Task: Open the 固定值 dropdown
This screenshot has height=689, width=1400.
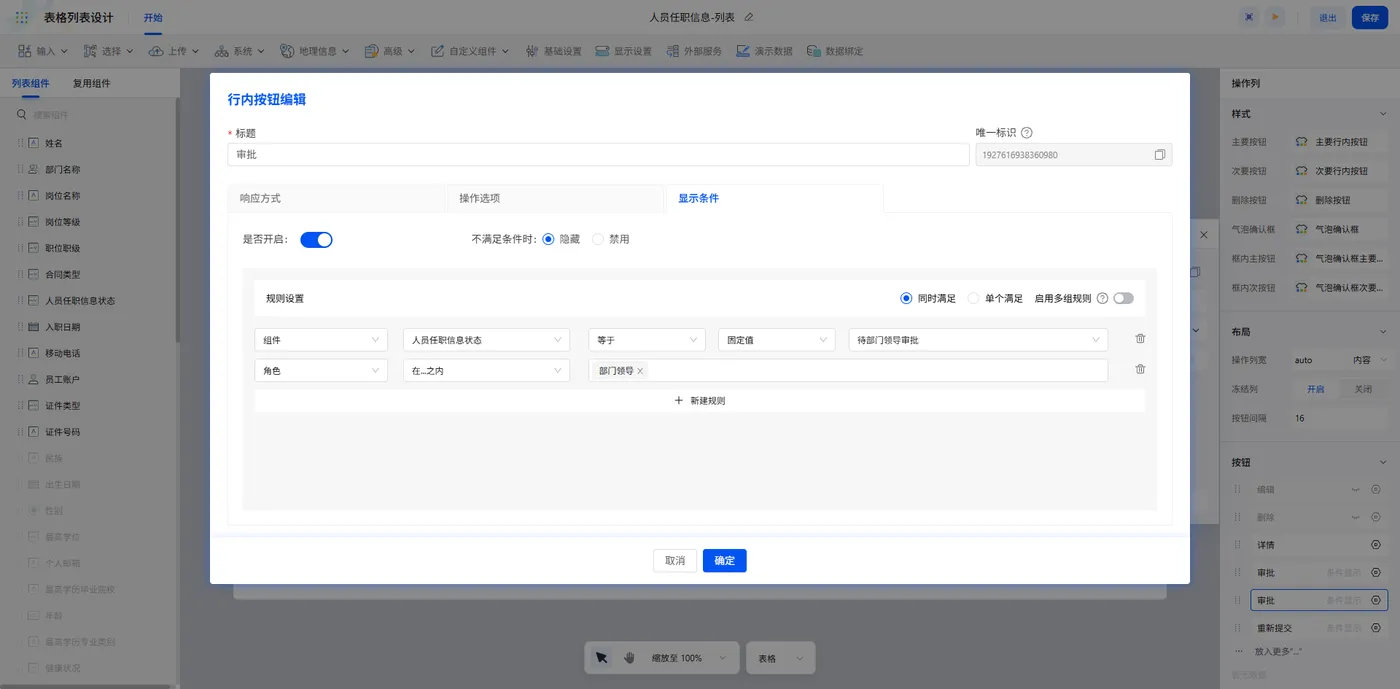Action: 776,340
